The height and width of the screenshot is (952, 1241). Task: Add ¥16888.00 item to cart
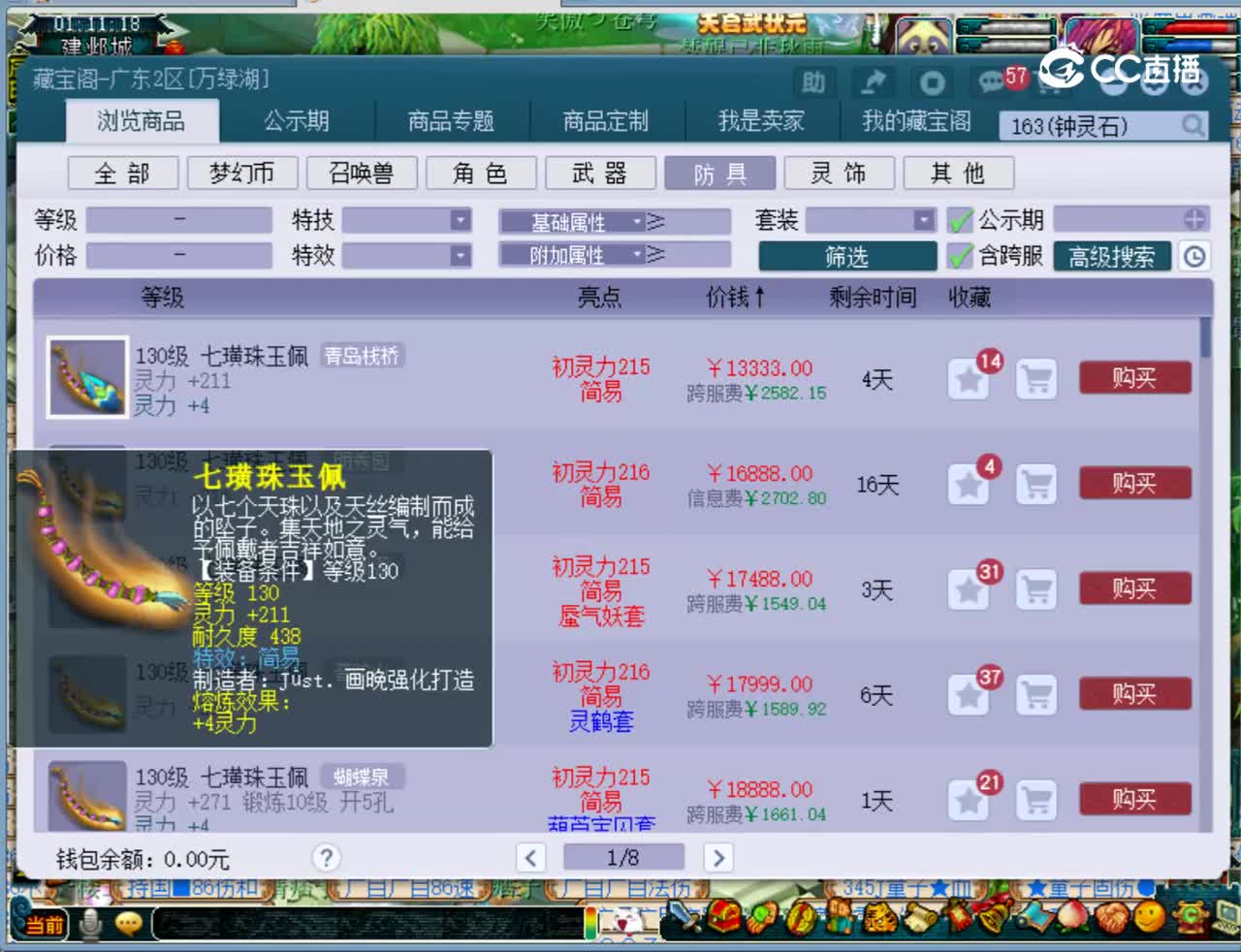(1036, 484)
